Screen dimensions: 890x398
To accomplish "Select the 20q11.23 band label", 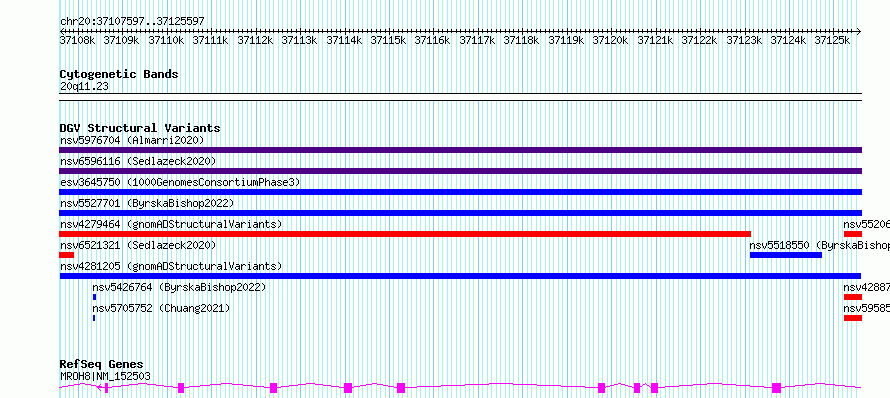I will [x=84, y=87].
